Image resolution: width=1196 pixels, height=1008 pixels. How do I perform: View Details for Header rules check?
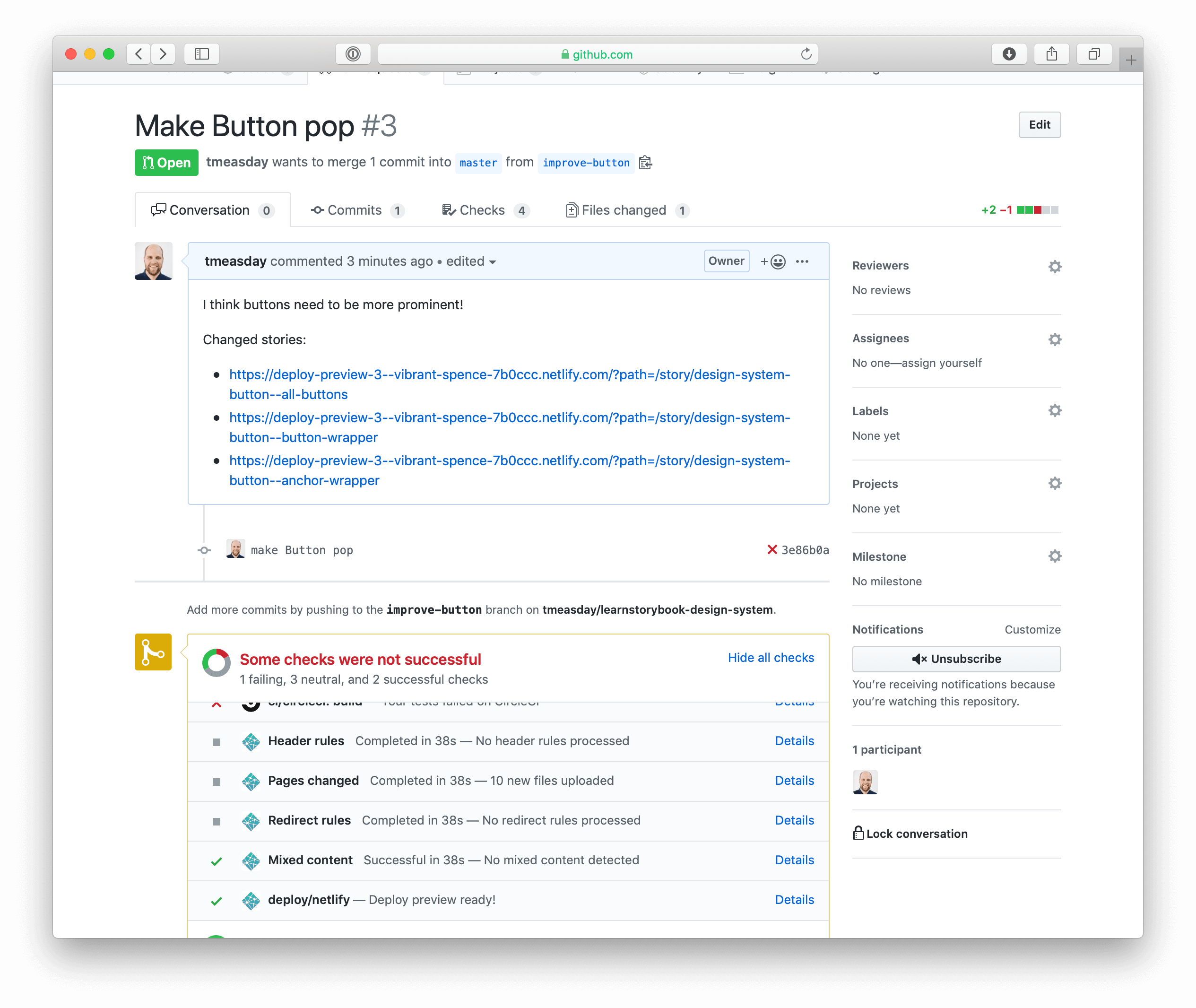[794, 741]
